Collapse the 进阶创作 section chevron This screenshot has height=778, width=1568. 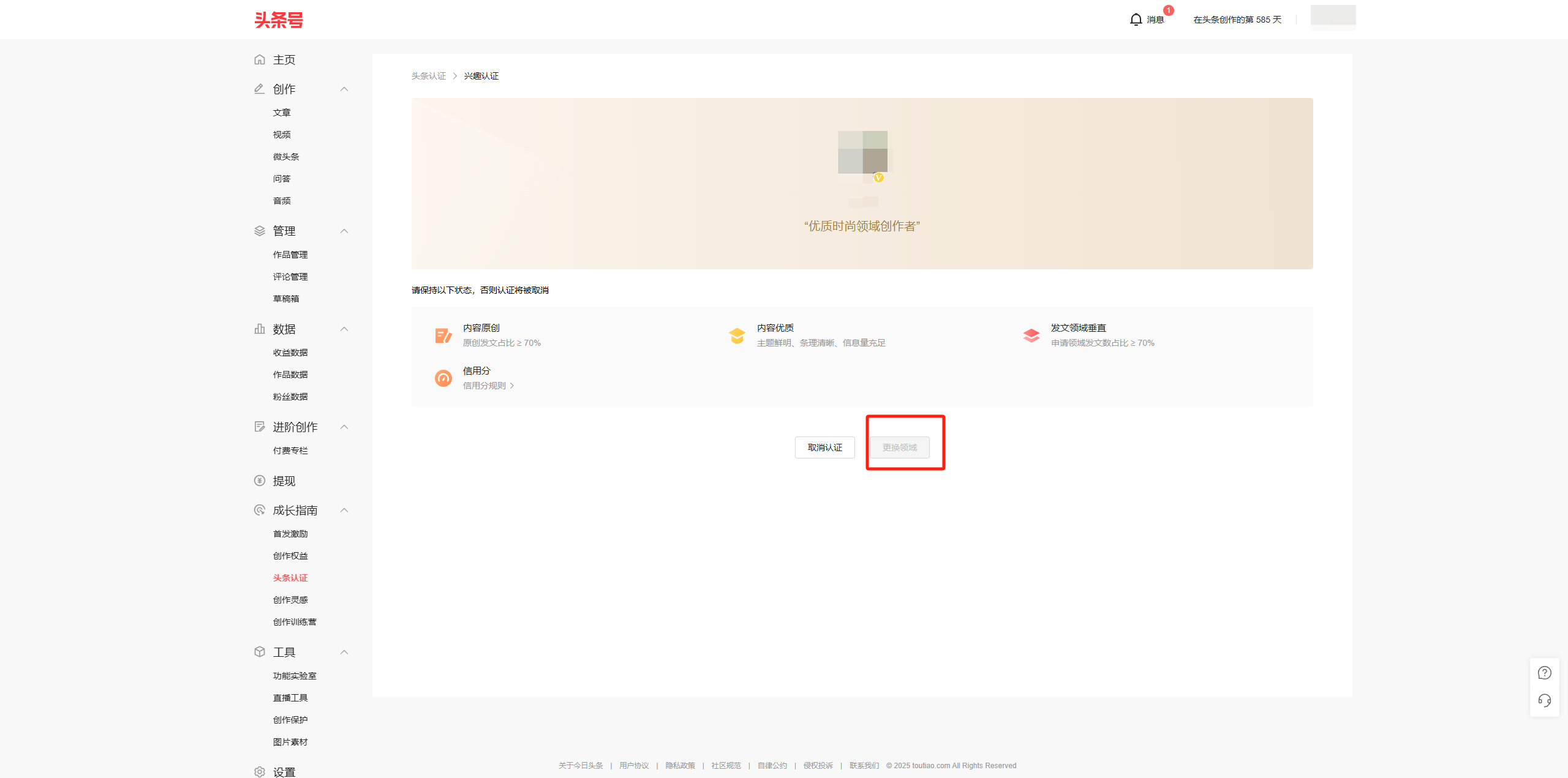[344, 427]
